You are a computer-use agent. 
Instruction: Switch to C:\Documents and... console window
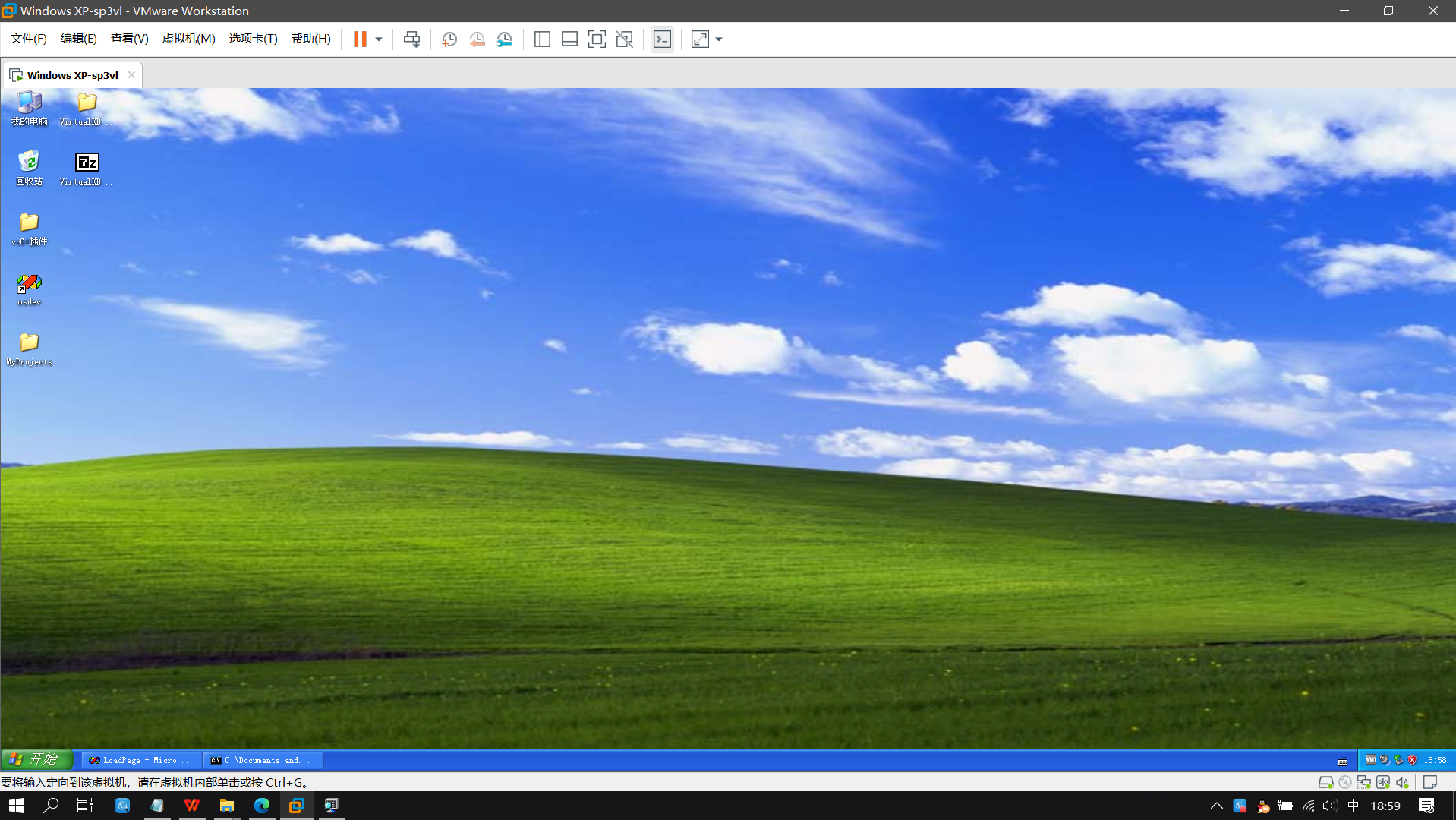click(263, 760)
